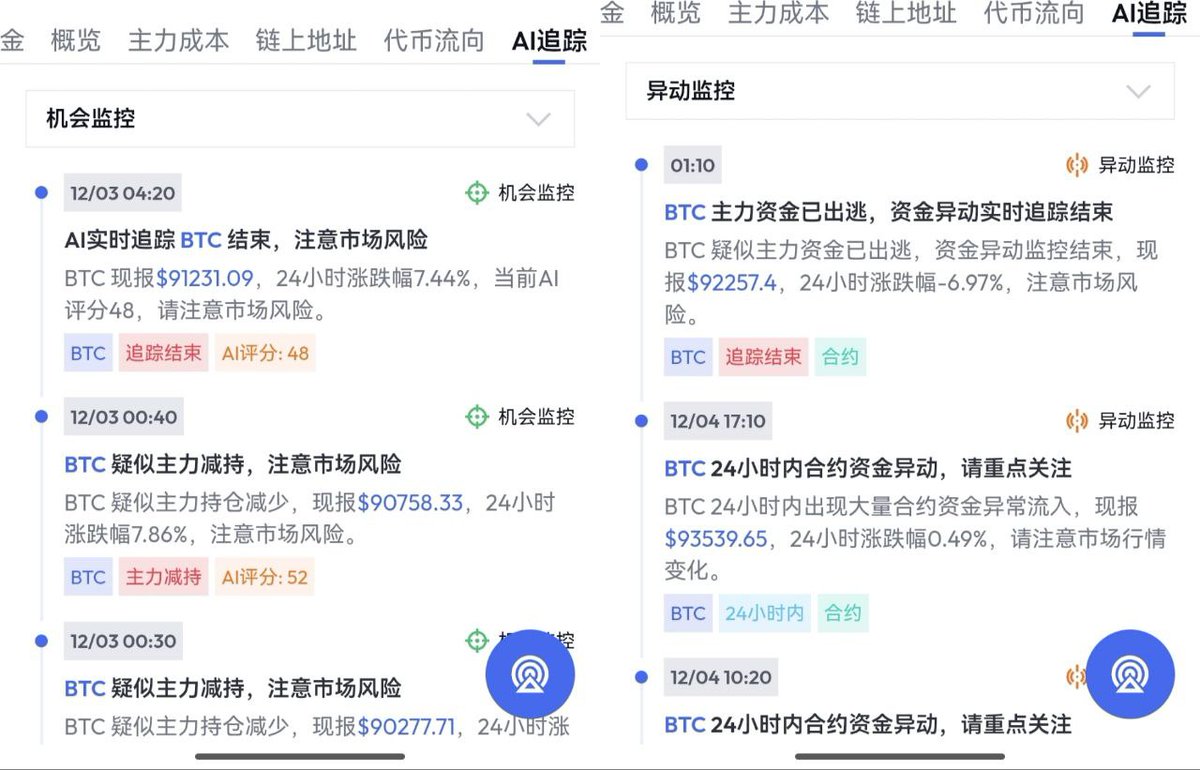
Task: Tap the 12/03 04:20 timestamp label
Action: tap(123, 193)
